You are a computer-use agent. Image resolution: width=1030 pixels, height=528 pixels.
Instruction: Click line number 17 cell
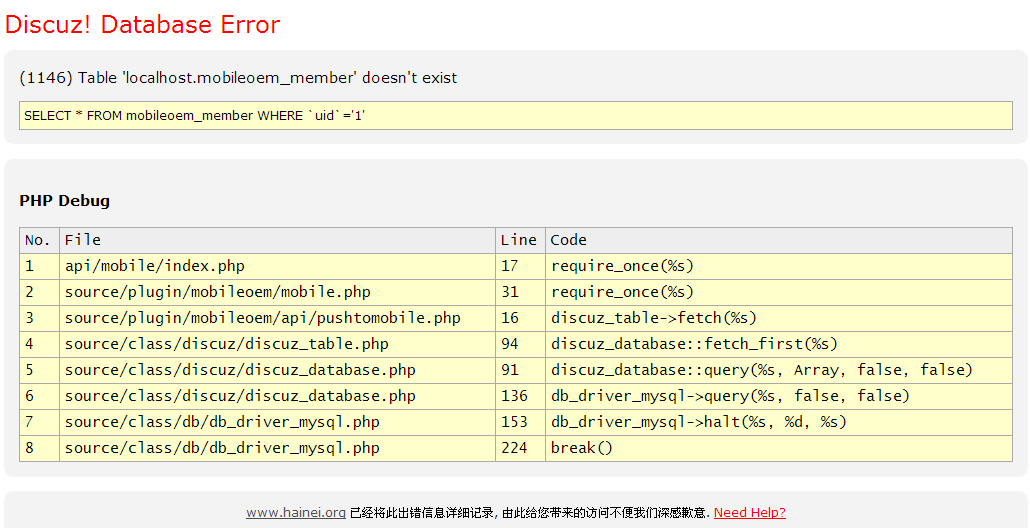[520, 267]
